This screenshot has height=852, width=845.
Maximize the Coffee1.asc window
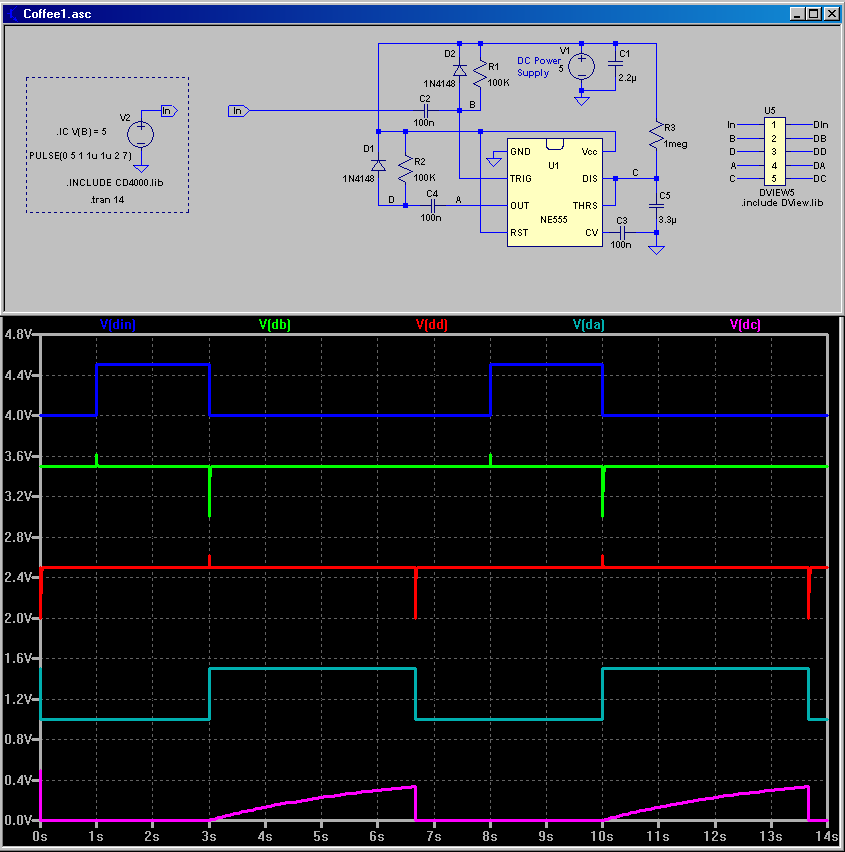point(813,14)
